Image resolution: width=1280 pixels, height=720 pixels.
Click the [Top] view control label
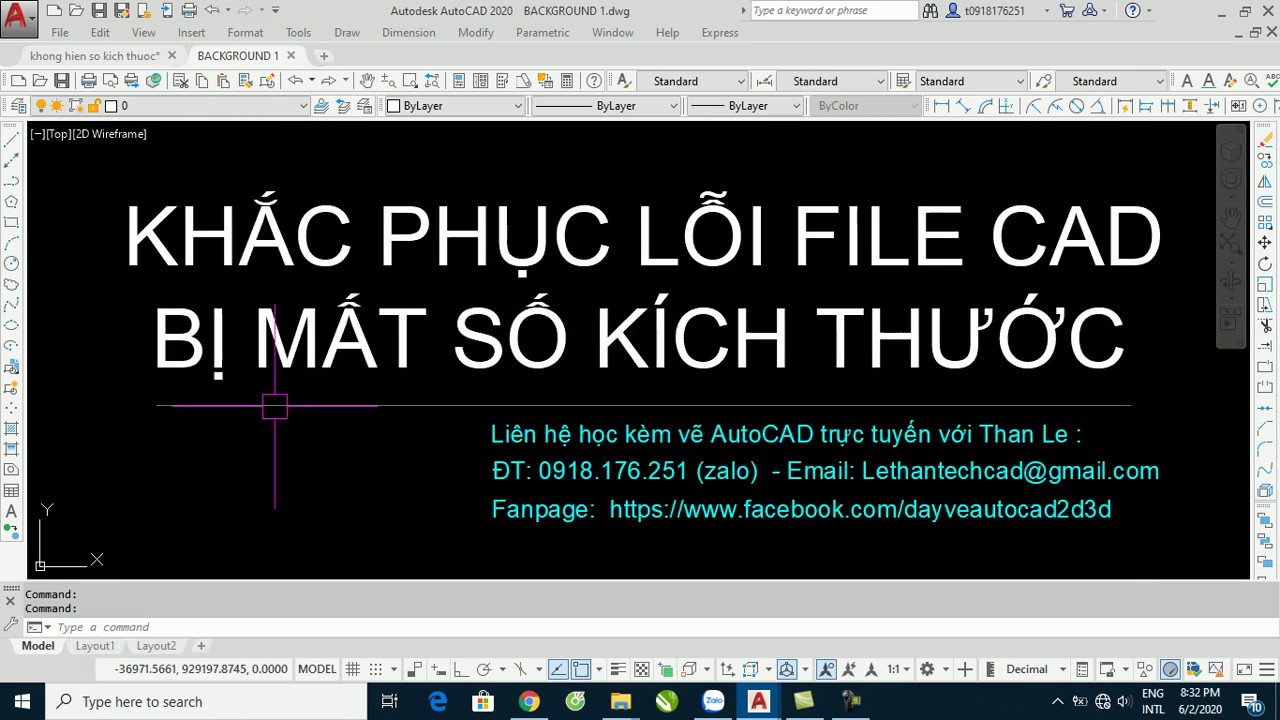tap(58, 134)
